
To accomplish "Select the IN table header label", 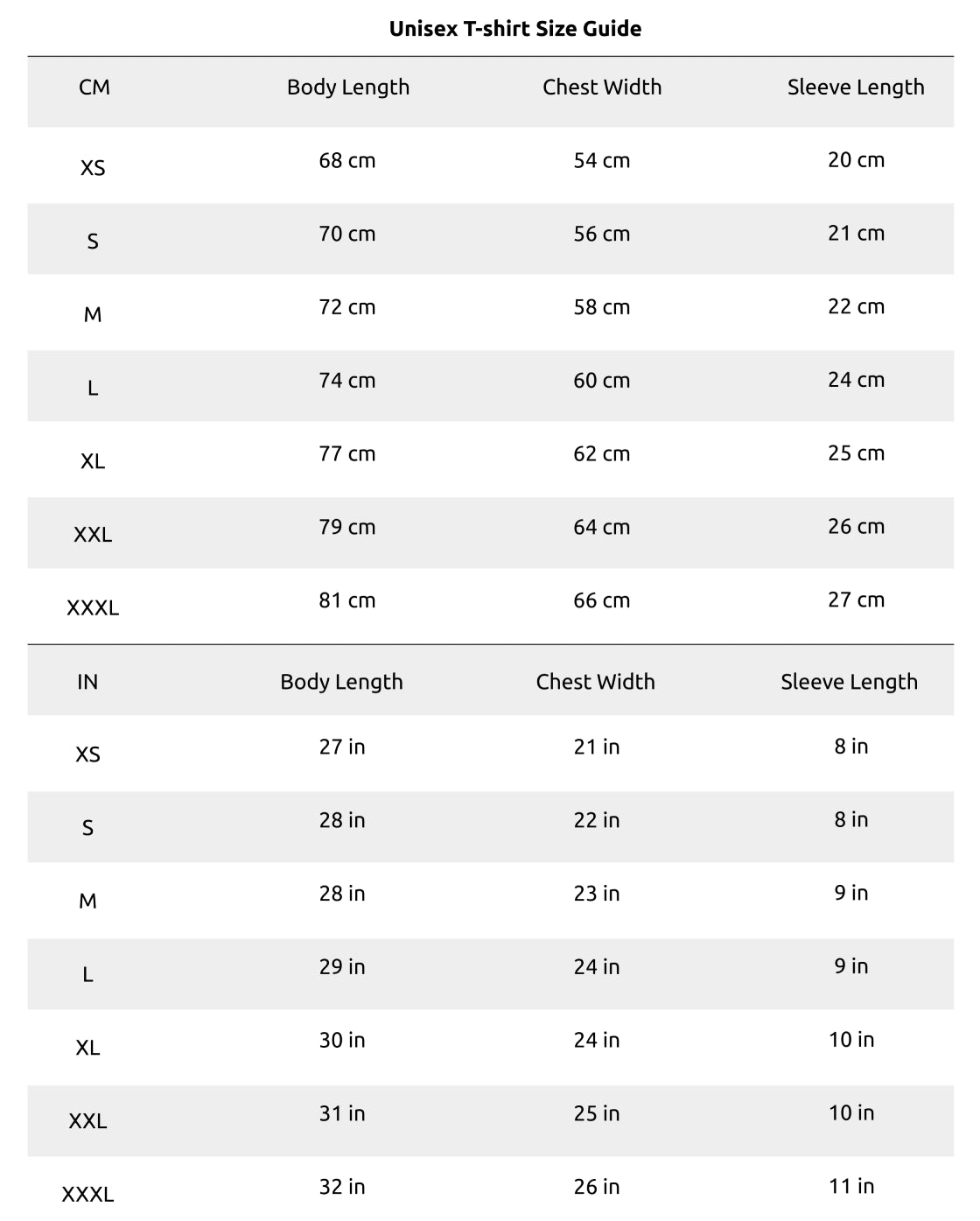I will (x=87, y=682).
